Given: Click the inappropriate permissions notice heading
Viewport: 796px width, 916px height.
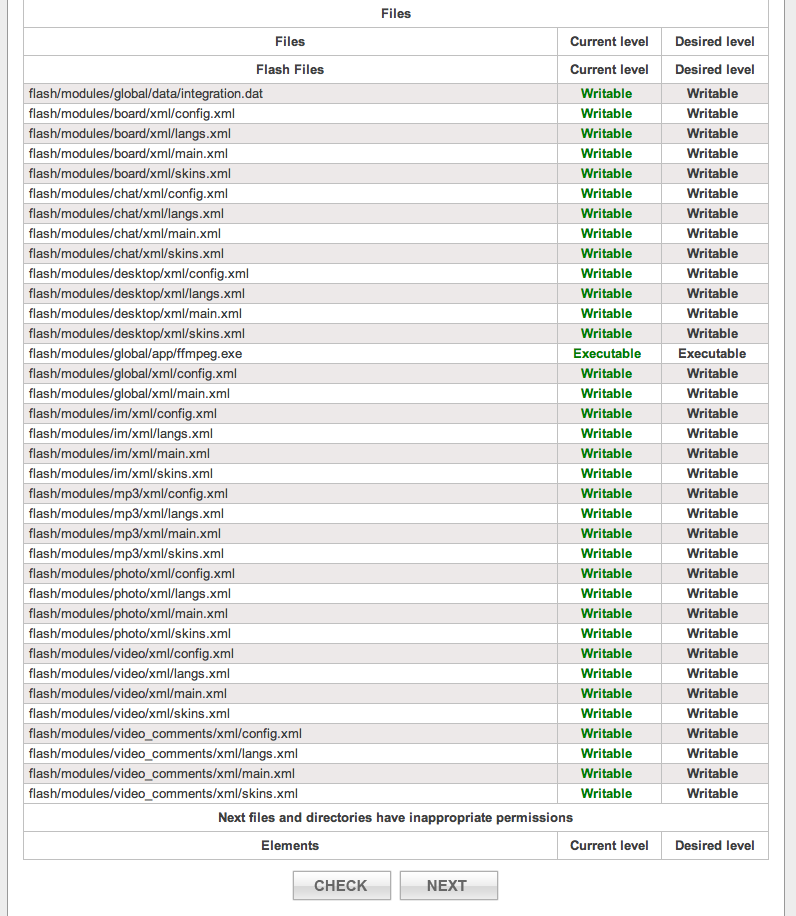Looking at the screenshot, I should (x=395, y=818).
